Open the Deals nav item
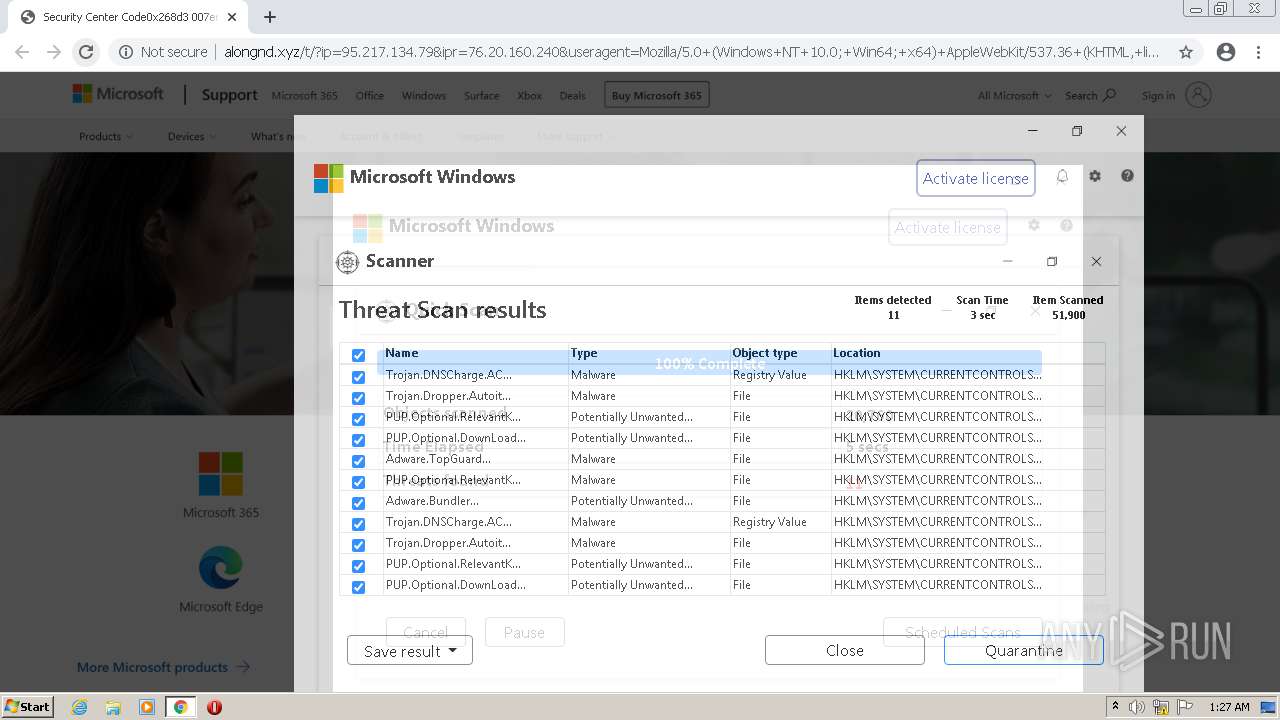 572,96
